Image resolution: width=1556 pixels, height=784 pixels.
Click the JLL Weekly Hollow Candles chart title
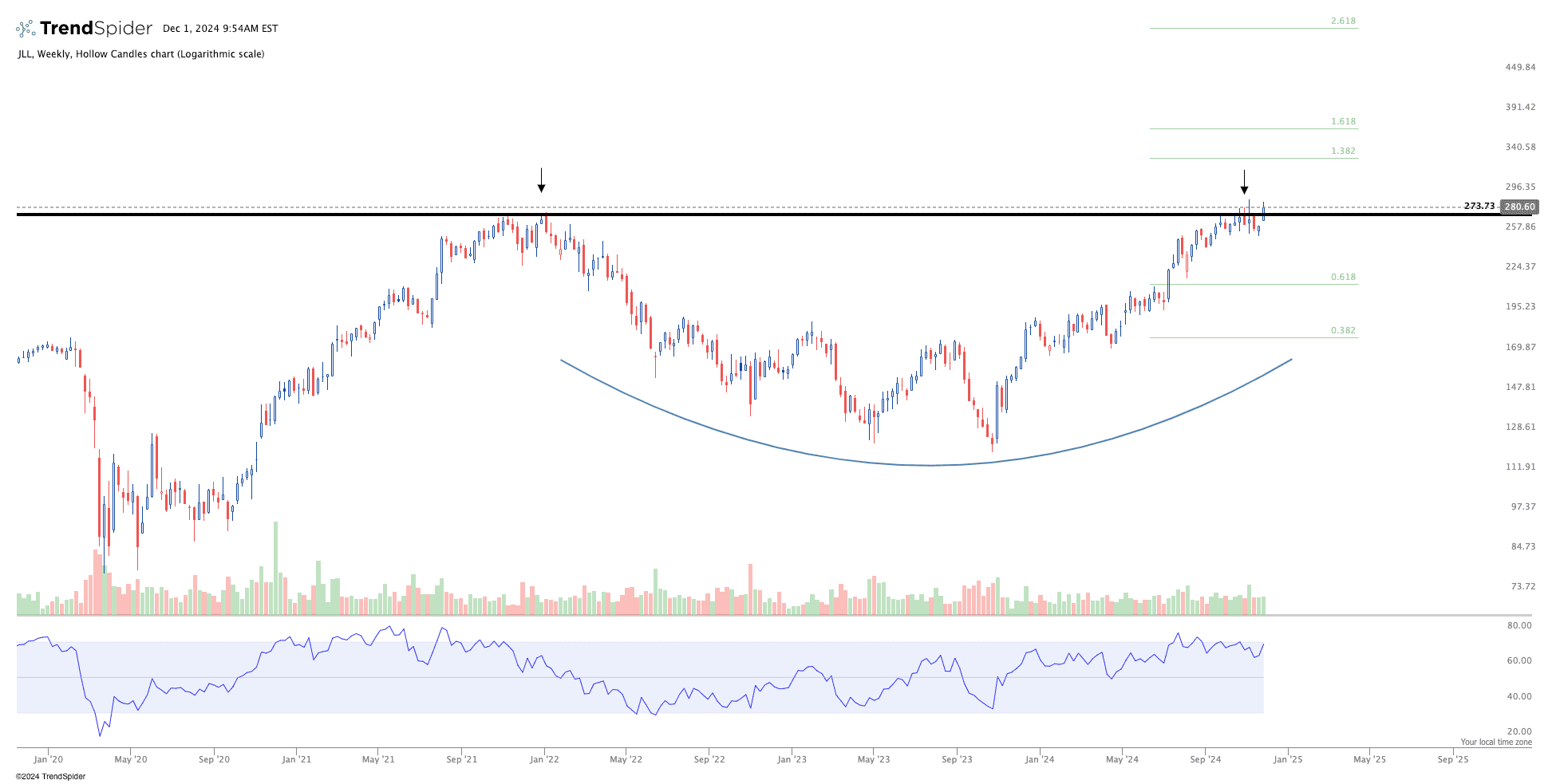pos(141,54)
